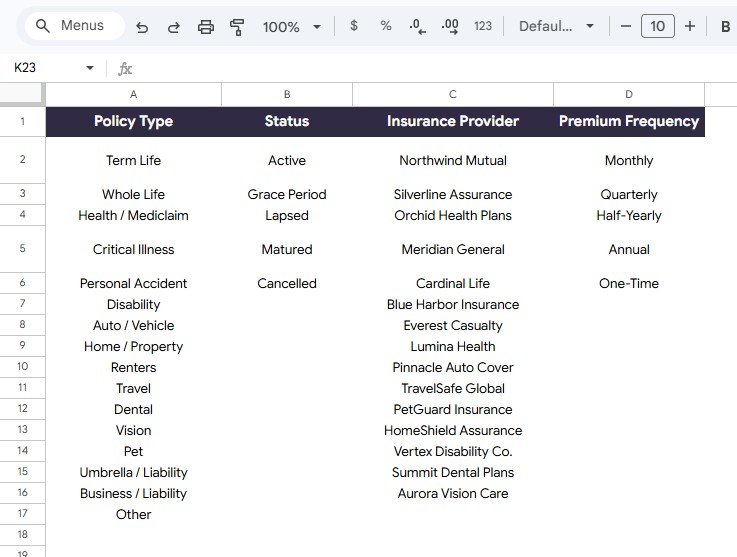
Task: Select the Aurora Vision Care cell
Action: point(453,493)
